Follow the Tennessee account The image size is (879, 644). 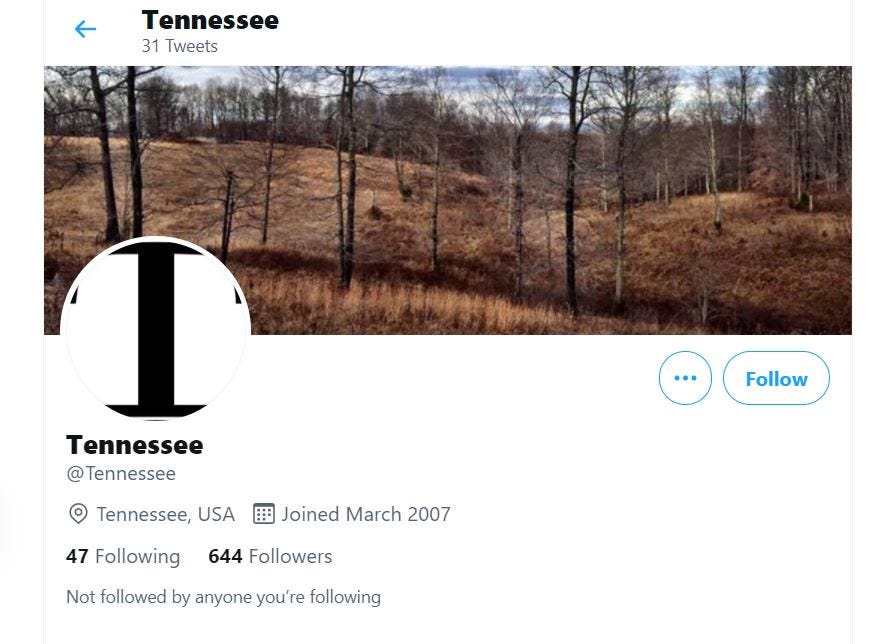click(776, 378)
